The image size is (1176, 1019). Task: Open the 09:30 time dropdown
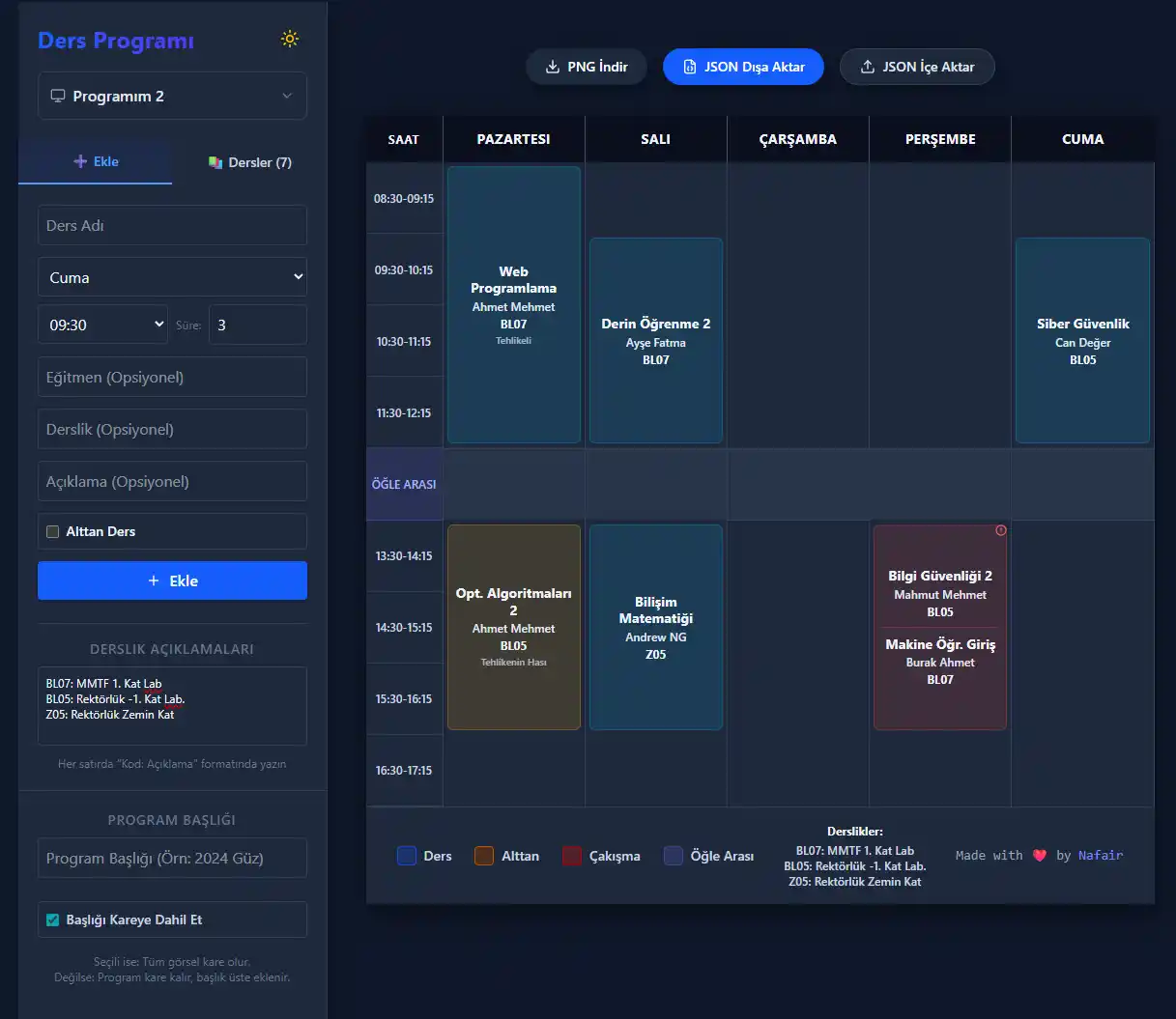pos(102,324)
